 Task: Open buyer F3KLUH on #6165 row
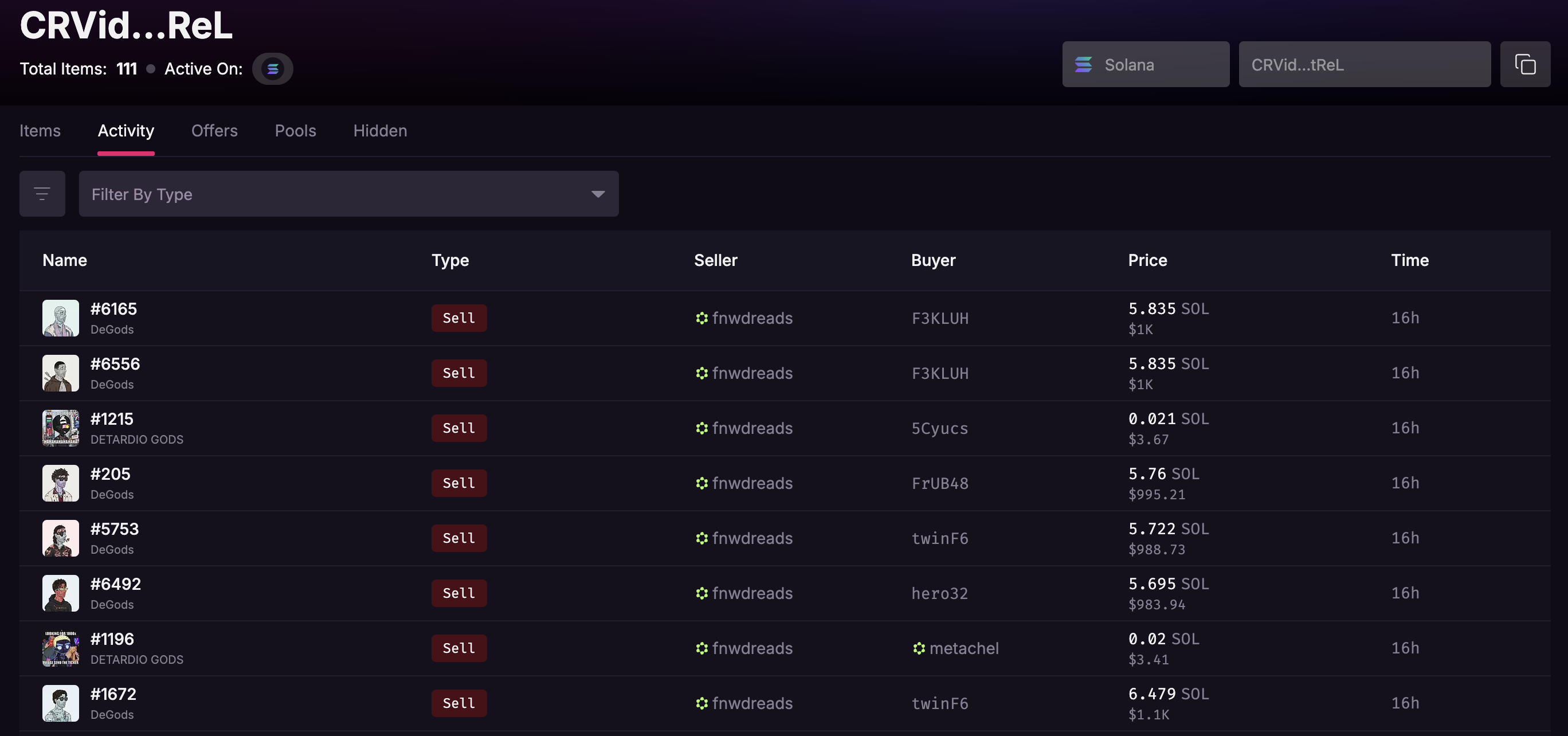(939, 318)
